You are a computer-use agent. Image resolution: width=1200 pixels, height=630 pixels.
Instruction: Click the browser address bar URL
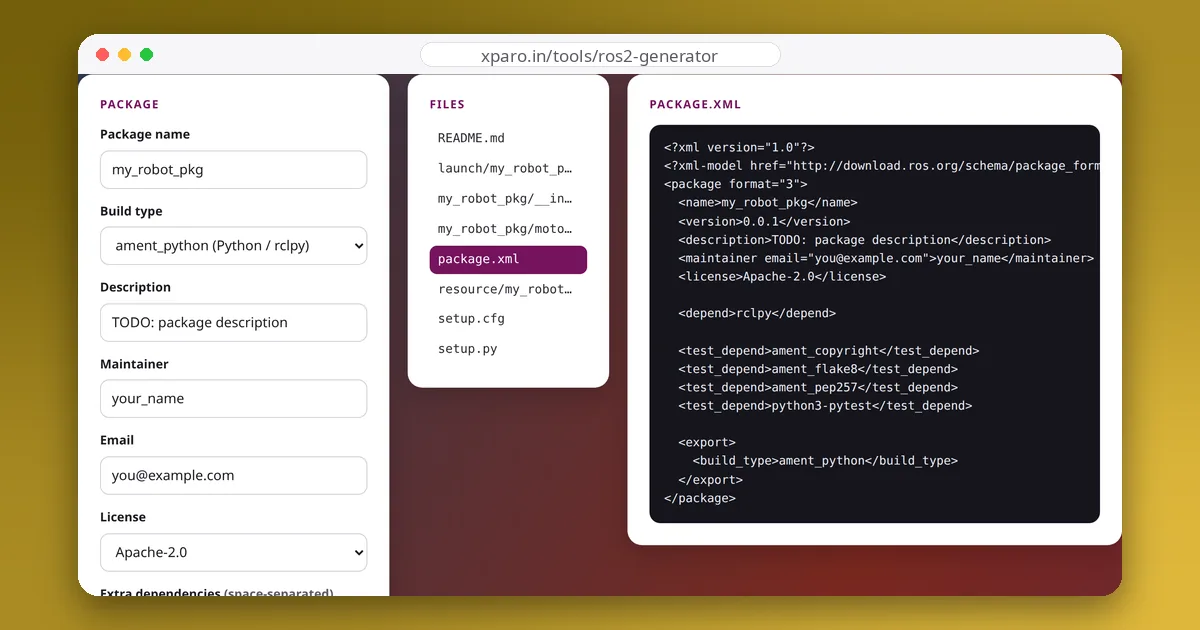pos(600,56)
